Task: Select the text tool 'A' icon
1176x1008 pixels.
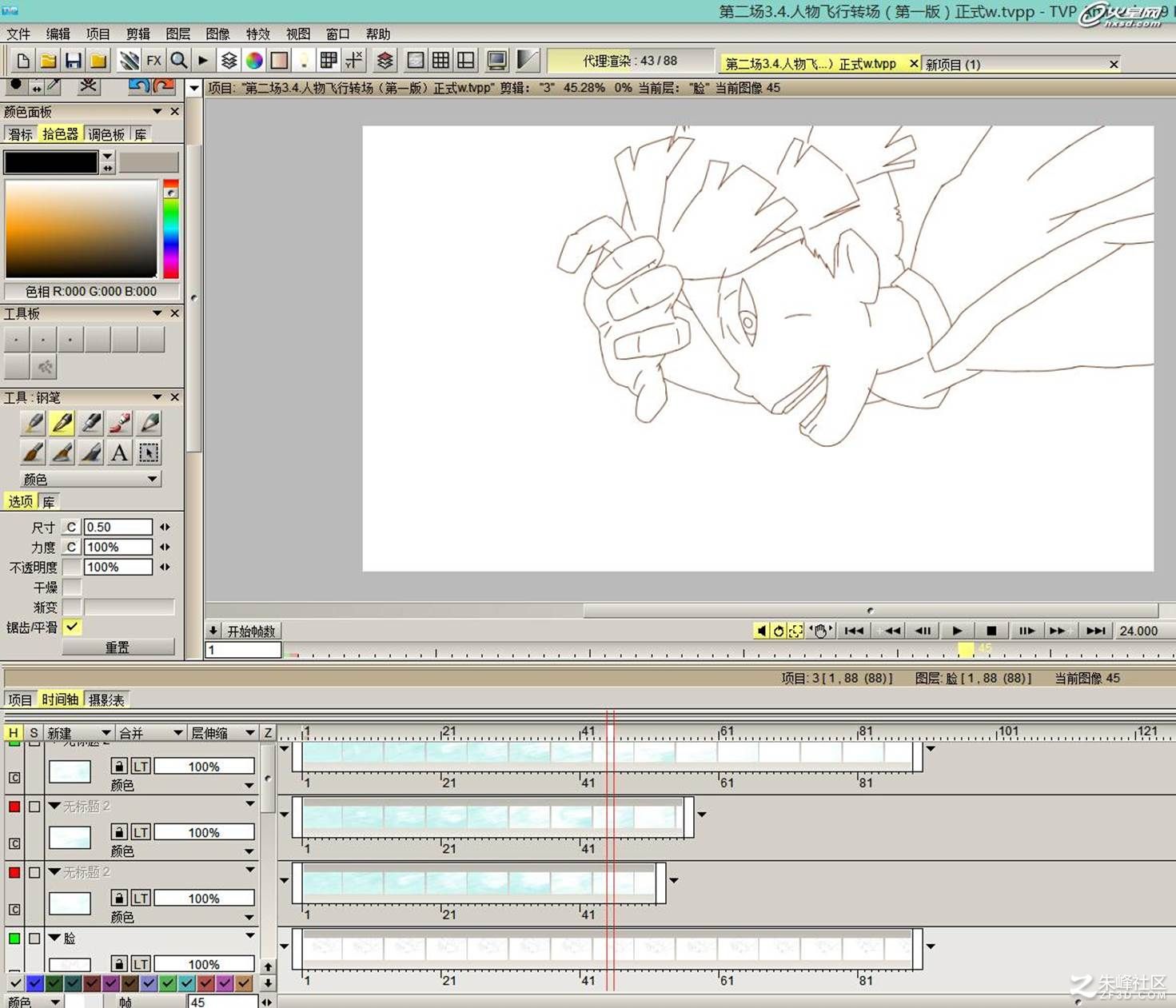Action: coord(120,452)
